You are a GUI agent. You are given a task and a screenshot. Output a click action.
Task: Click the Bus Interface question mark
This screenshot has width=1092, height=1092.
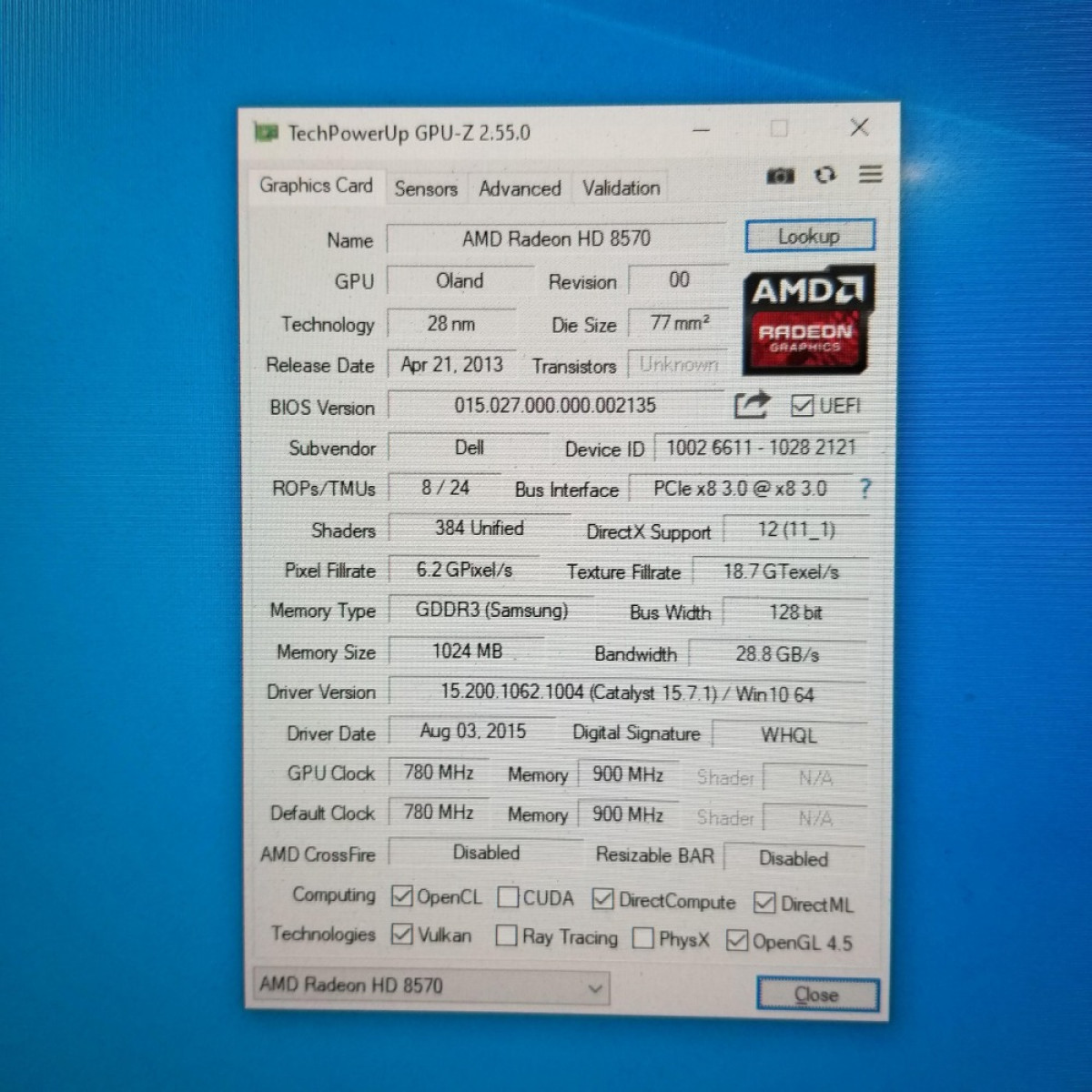click(x=864, y=489)
